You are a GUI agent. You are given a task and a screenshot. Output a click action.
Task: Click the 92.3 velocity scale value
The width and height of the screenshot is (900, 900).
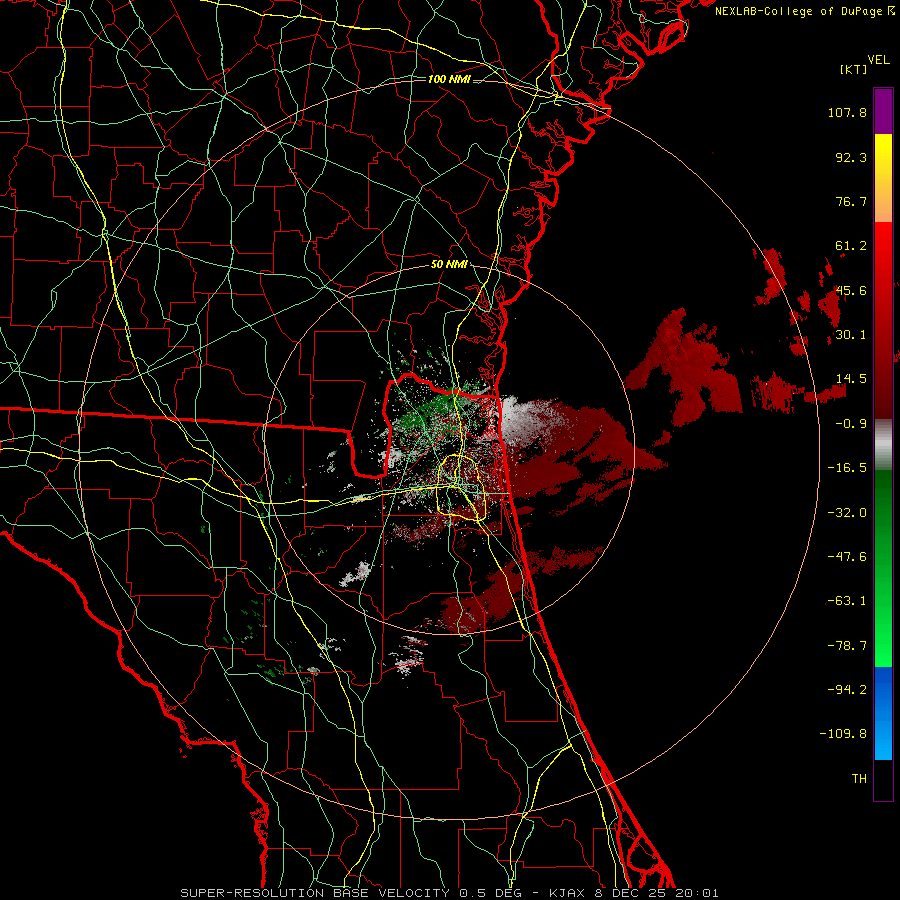[851, 157]
